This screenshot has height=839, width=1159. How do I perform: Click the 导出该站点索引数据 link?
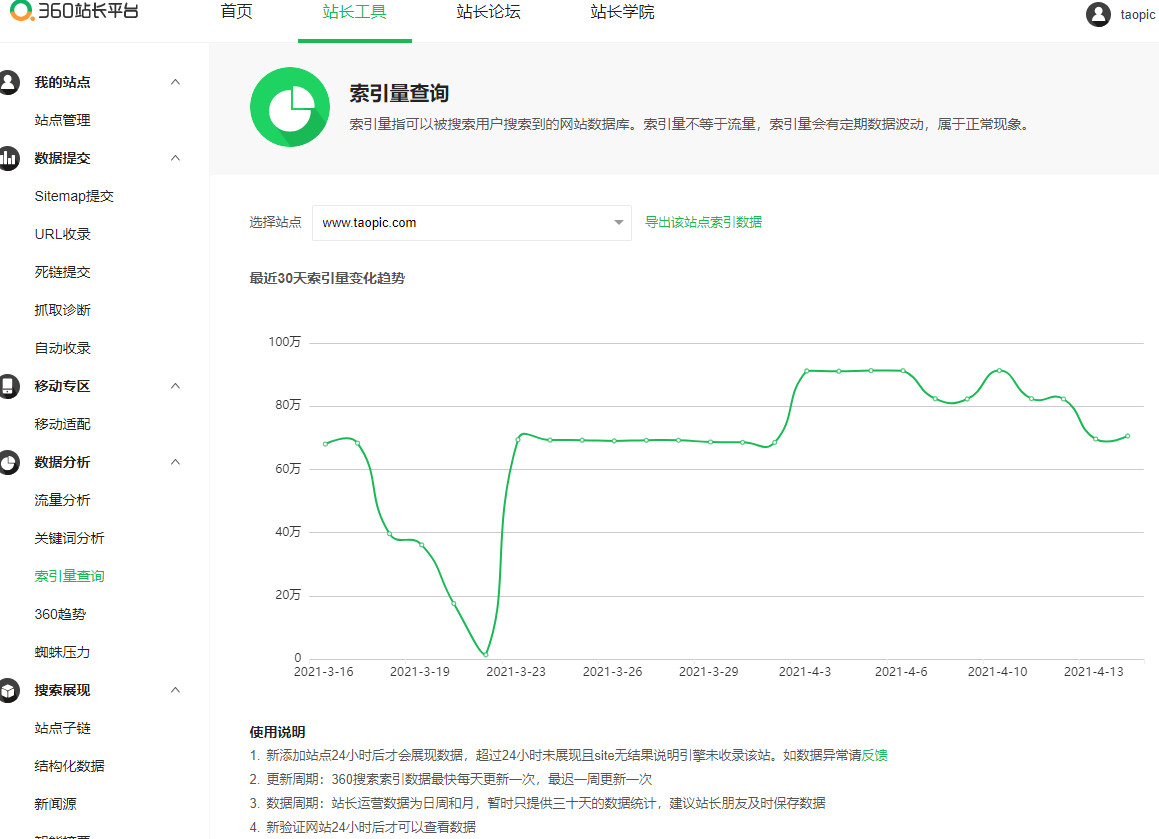(704, 222)
